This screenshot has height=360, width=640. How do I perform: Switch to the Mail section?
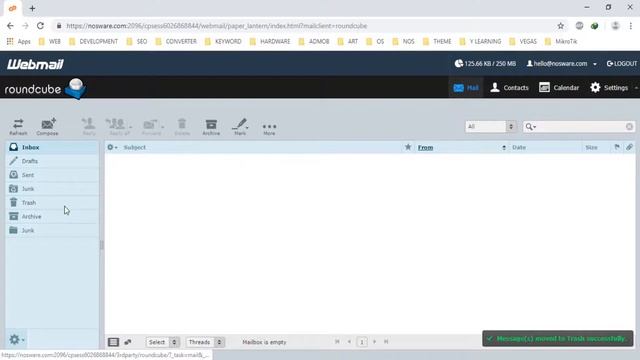[x=466, y=88]
